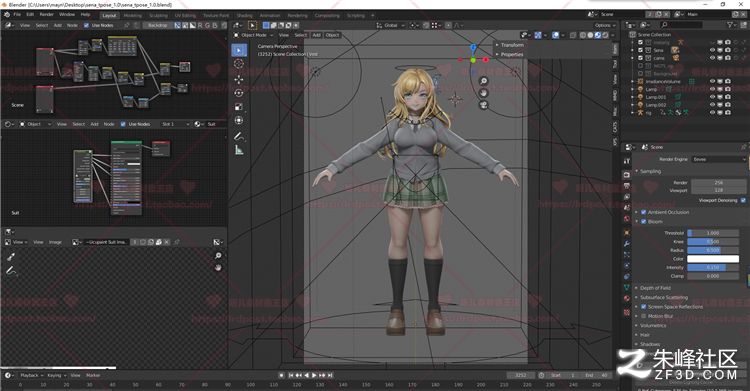Viewport: 750px width, 391px height.
Task: Select the Transform tool in viewport toolbar
Action: [239, 121]
